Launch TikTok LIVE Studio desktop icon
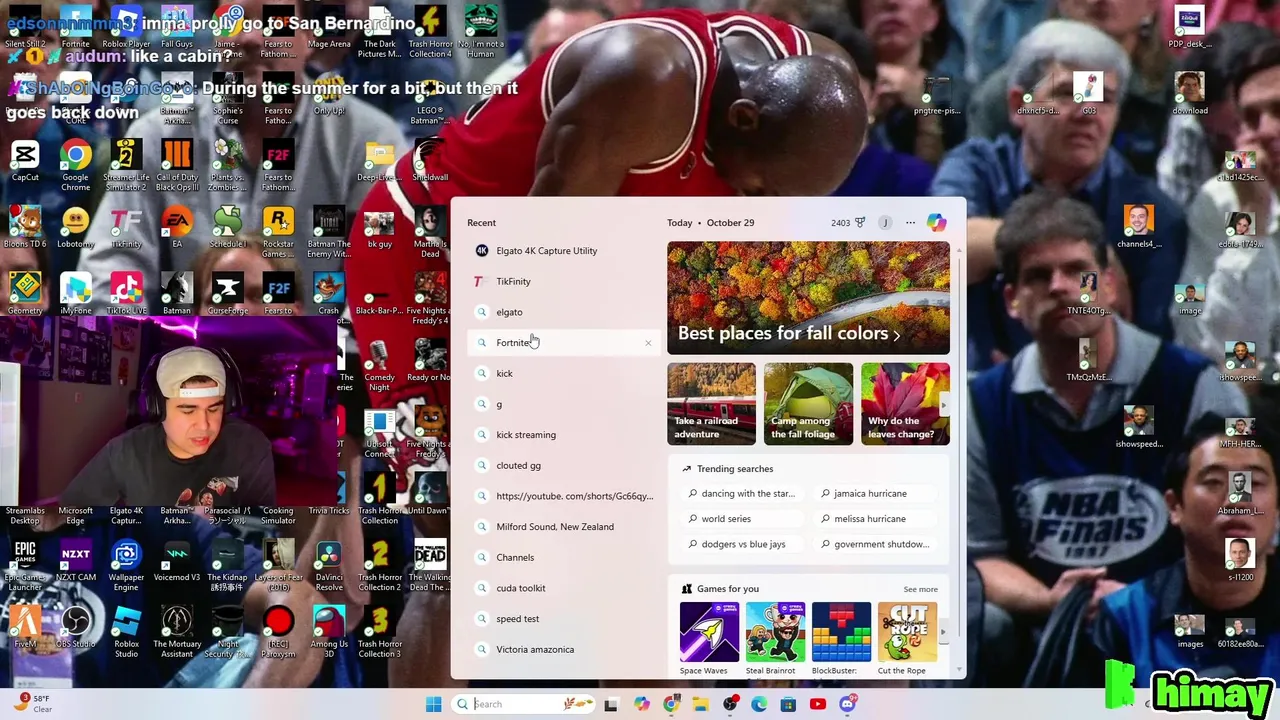Image resolution: width=1280 pixels, height=720 pixels. pos(126,293)
